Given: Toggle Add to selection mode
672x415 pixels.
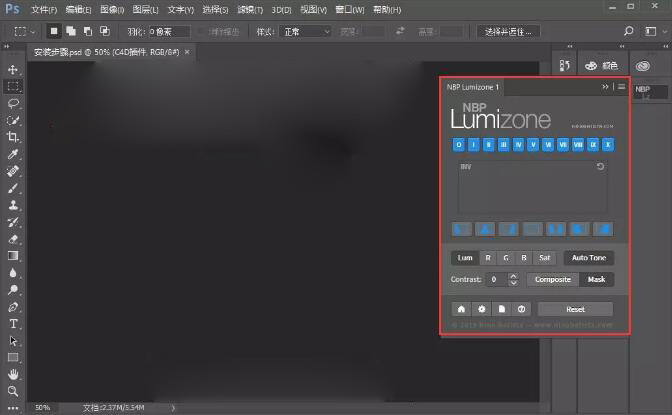Looking at the screenshot, I should [x=71, y=31].
